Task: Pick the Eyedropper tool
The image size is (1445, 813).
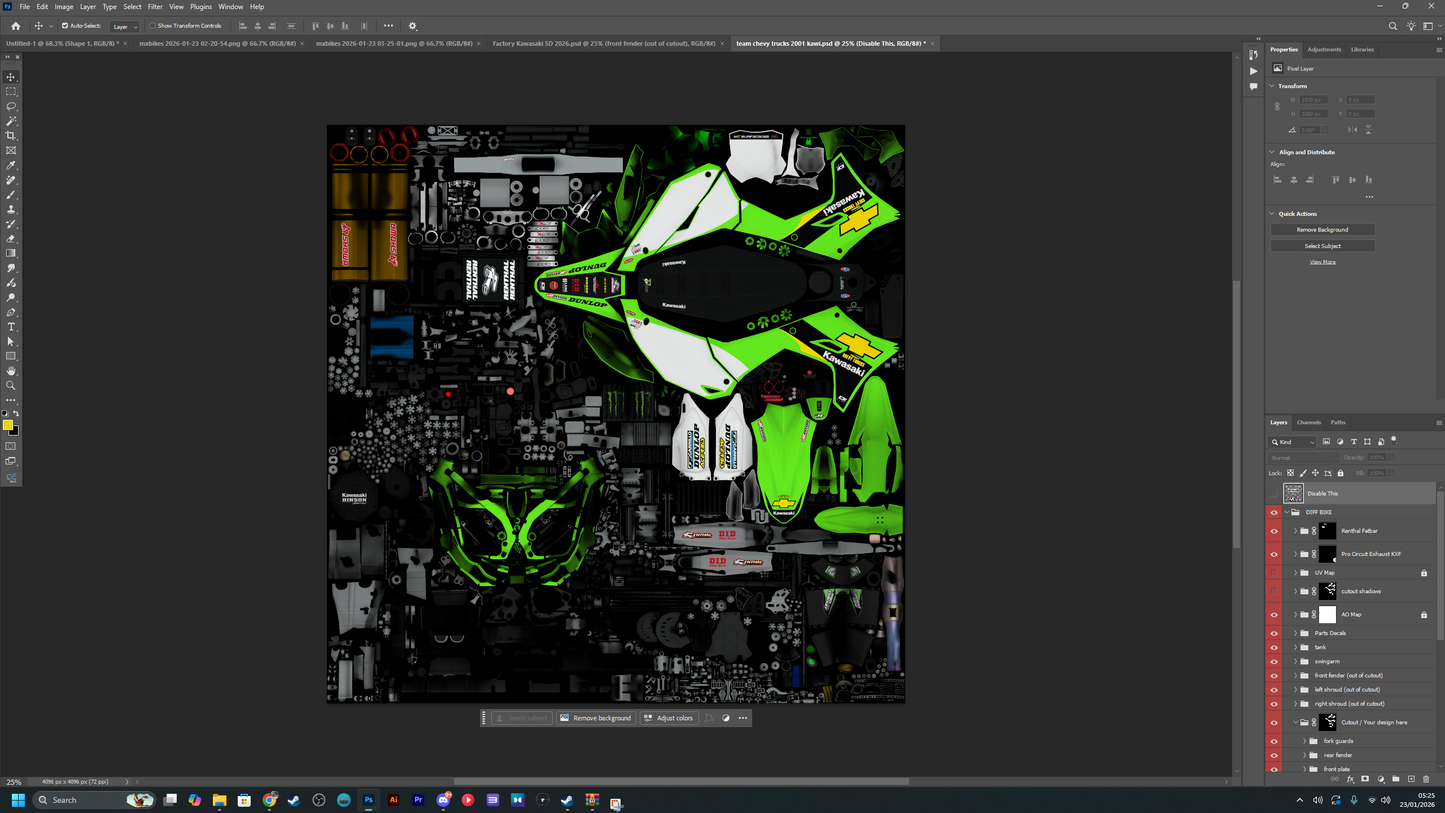Action: tap(11, 165)
